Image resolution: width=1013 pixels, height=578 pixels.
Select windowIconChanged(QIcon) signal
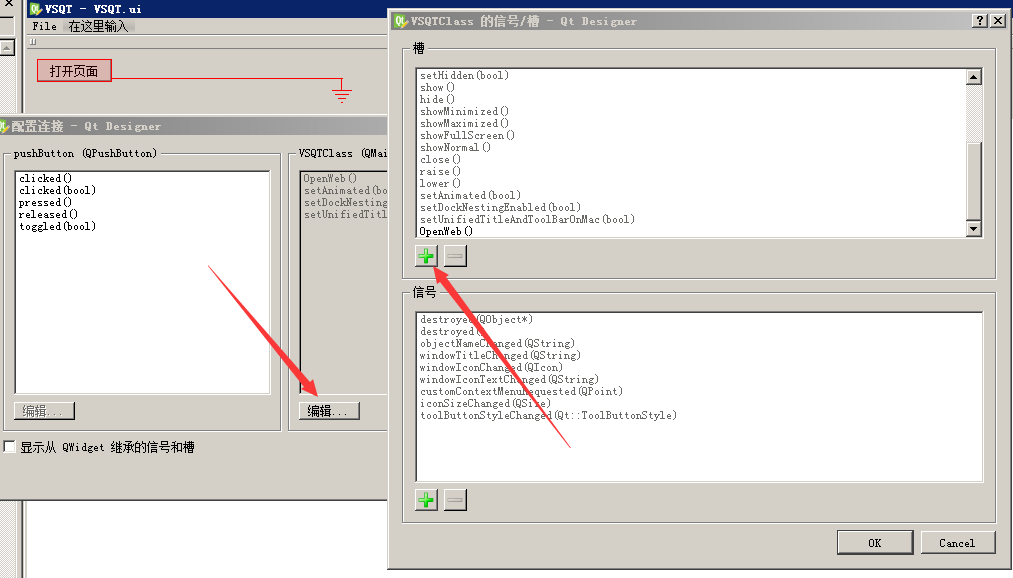point(491,367)
